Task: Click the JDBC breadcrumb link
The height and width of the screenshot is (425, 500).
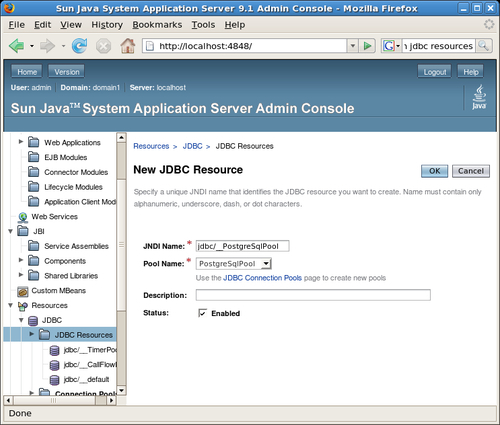Action: (x=192, y=146)
